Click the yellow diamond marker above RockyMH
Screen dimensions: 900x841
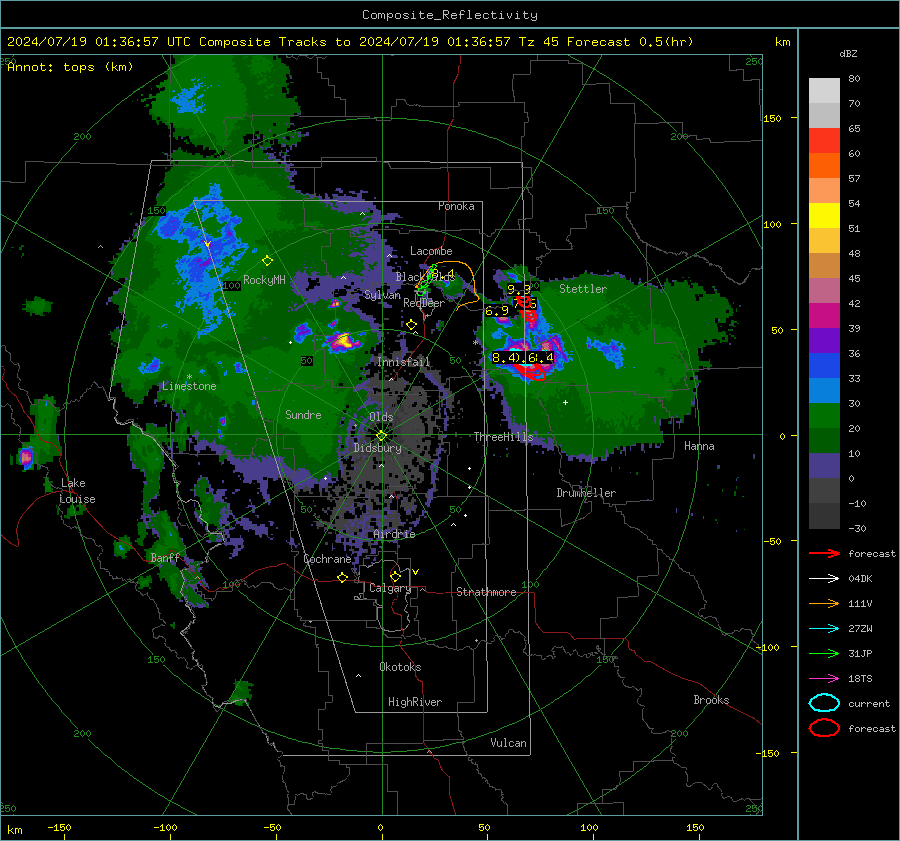point(267,261)
